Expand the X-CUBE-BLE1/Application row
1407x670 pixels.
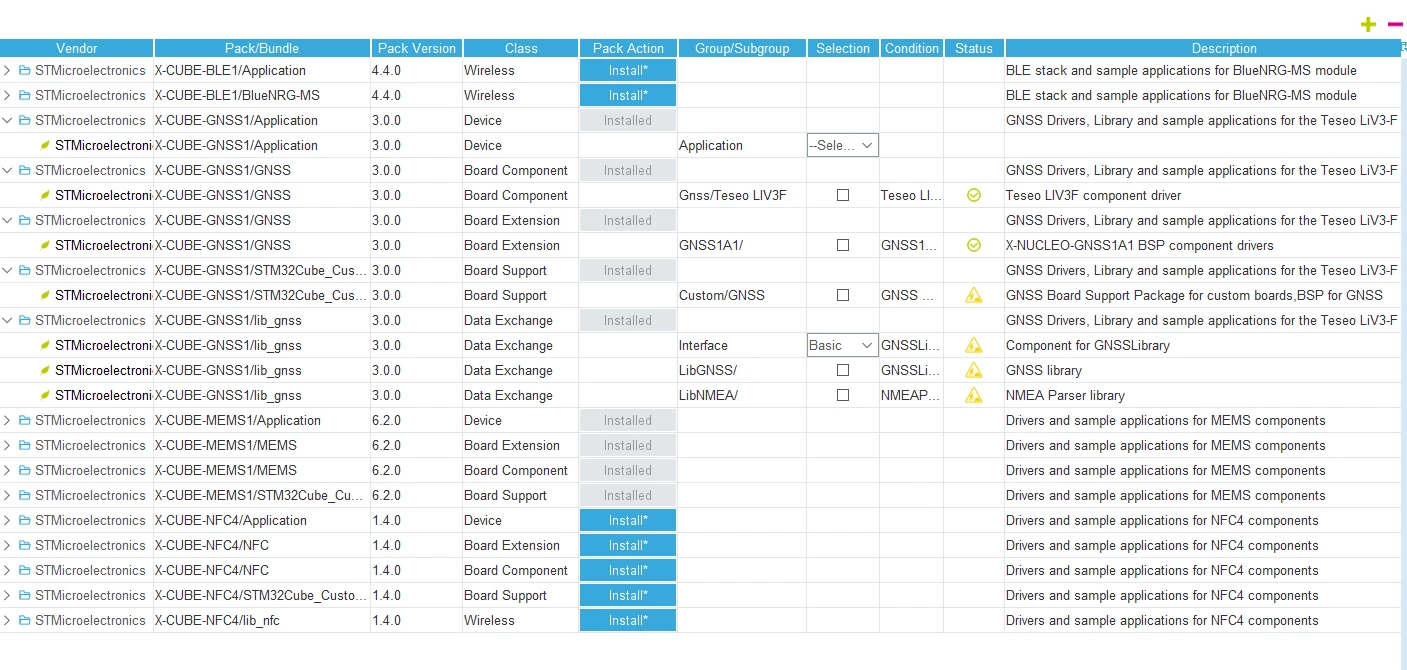8,70
